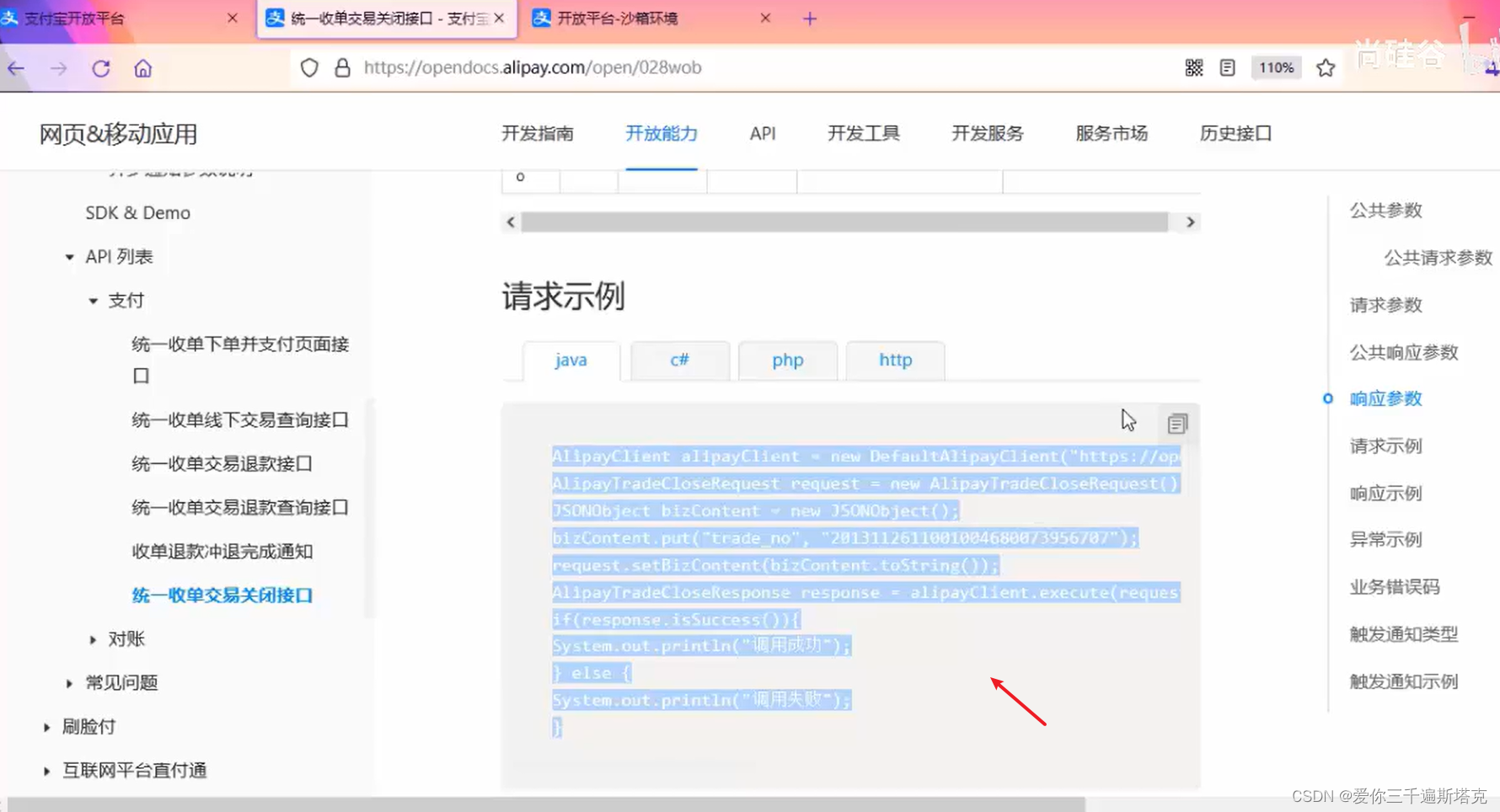1500x812 pixels.
Task: Click the bottom horizontal page scrollbar
Action: [x=546, y=804]
